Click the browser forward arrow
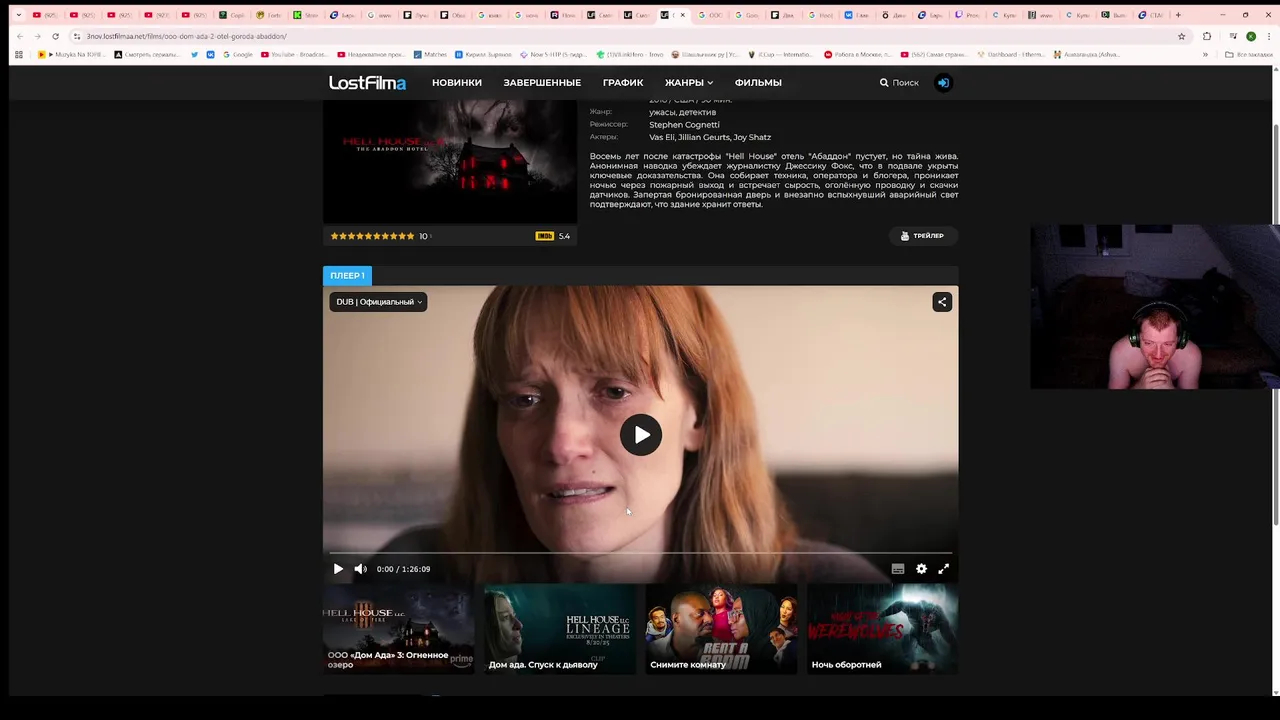1280x720 pixels. click(37, 36)
